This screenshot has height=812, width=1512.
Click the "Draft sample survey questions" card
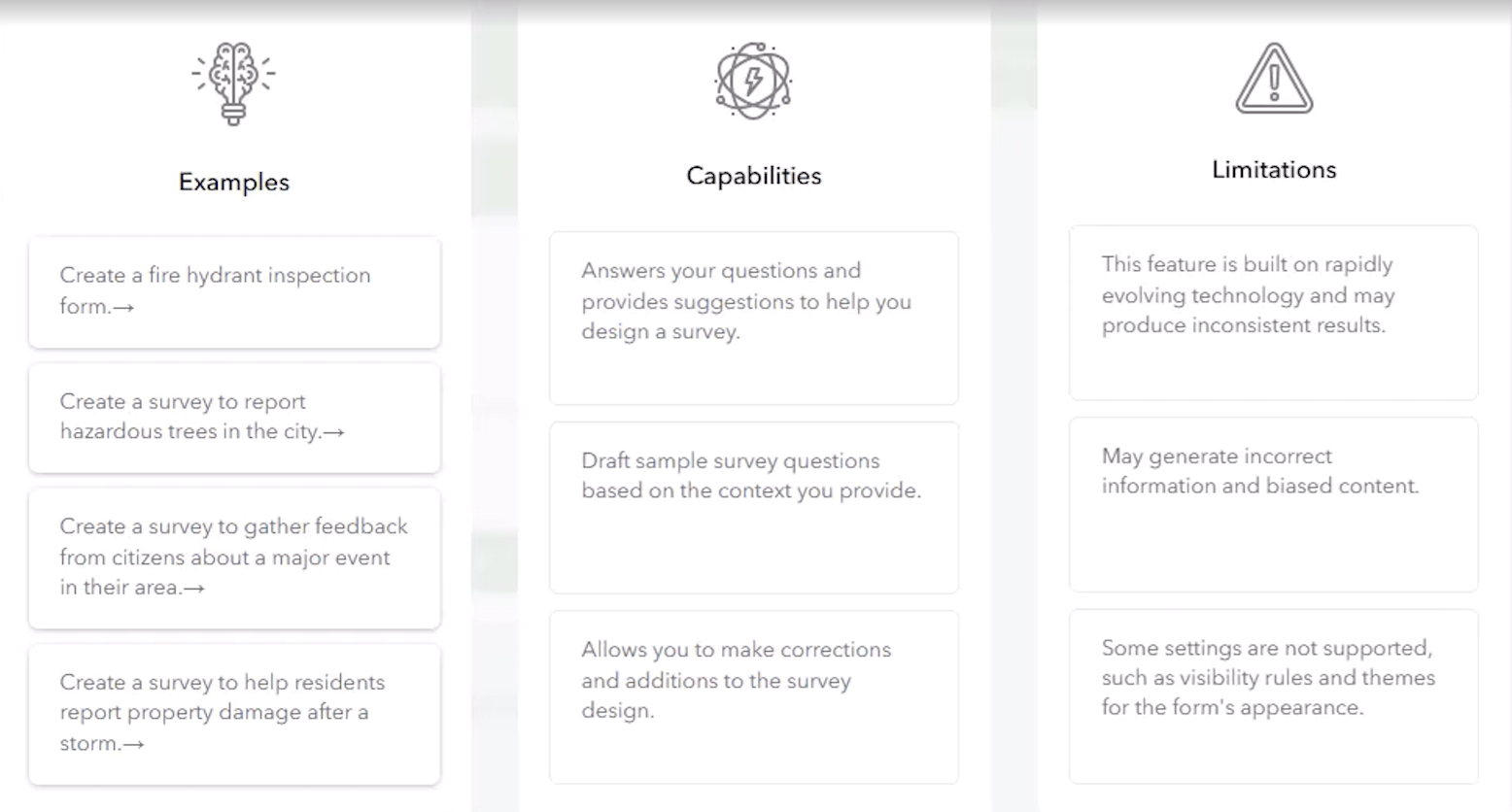(x=754, y=507)
